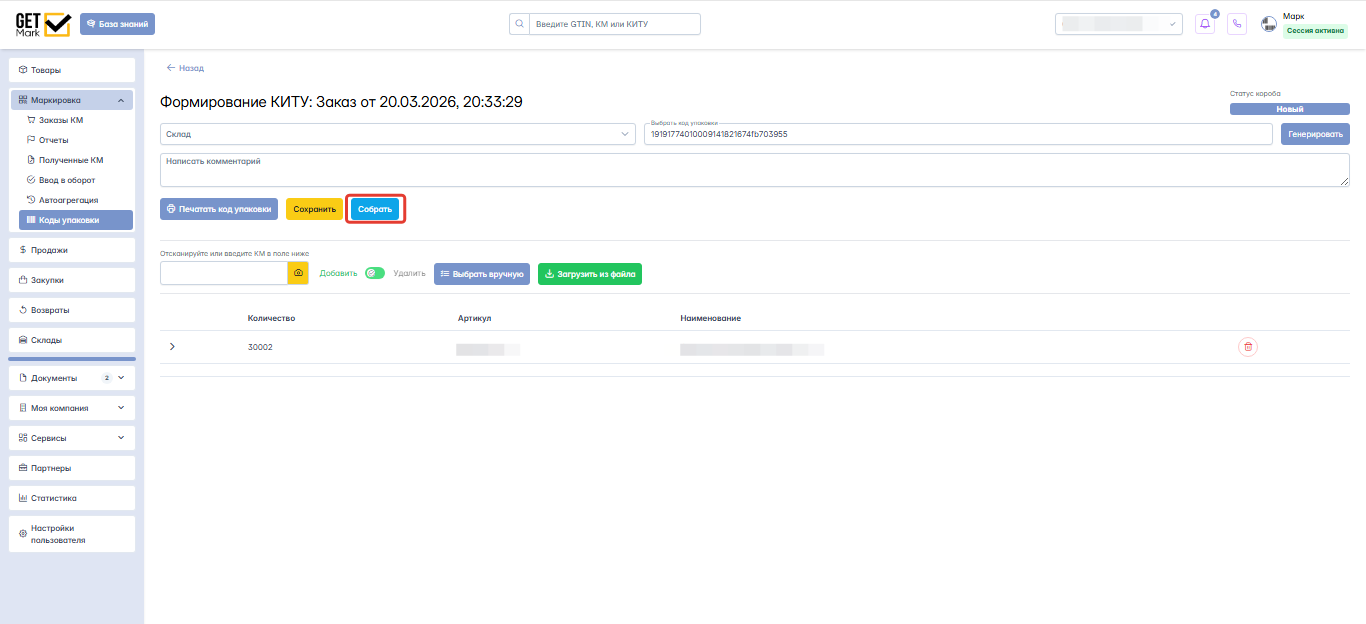The width and height of the screenshot is (1366, 624).
Task: Open Настройки пользователя in the sidebar
Action: (x=72, y=534)
